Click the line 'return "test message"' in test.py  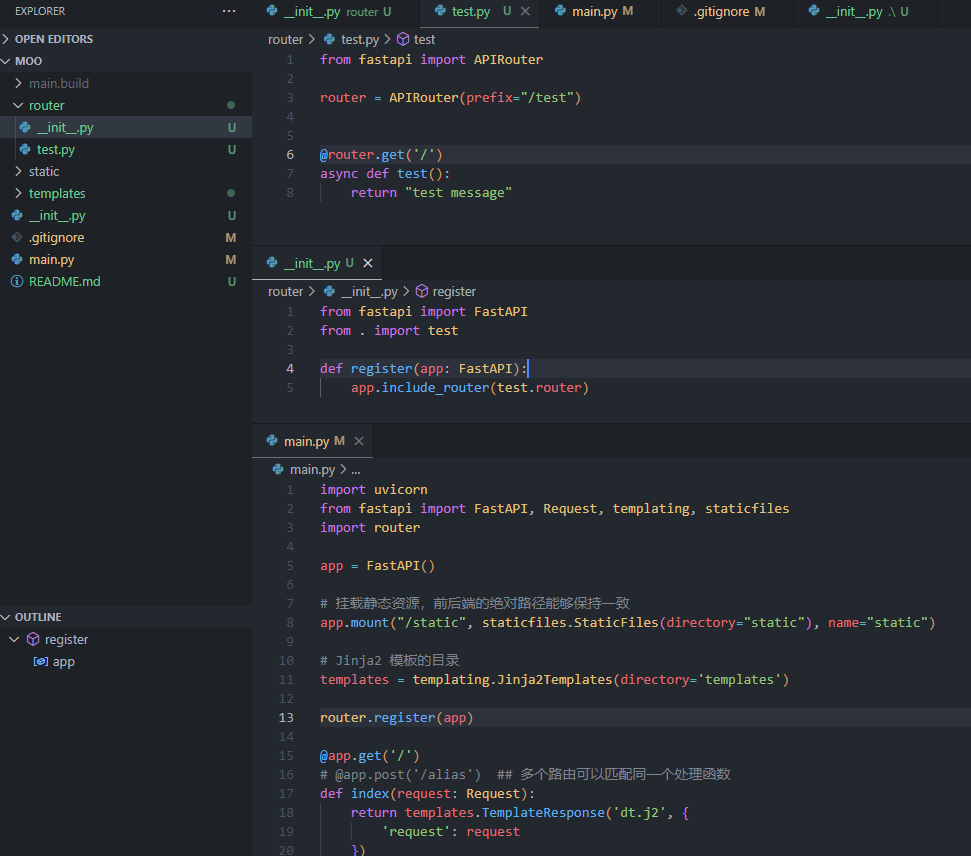431,193
